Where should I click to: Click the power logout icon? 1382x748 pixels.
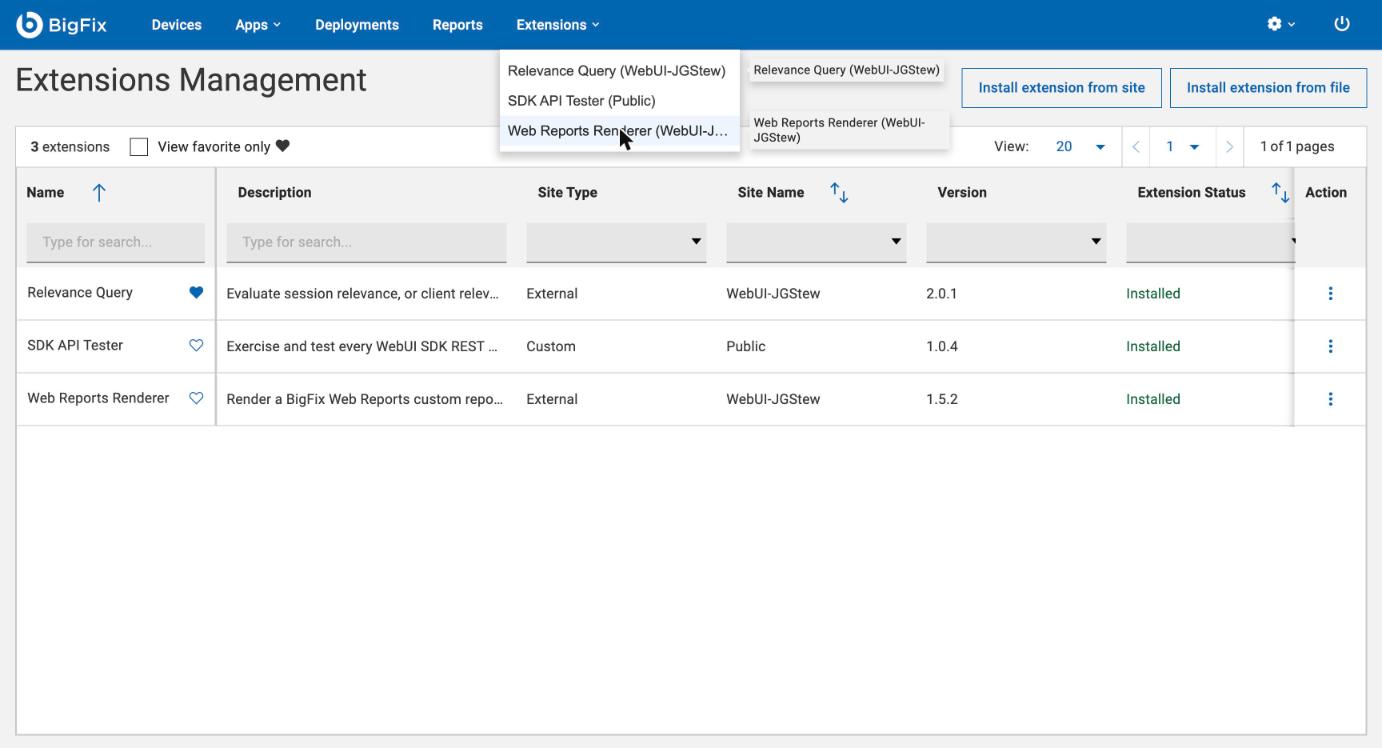pyautogui.click(x=1342, y=24)
